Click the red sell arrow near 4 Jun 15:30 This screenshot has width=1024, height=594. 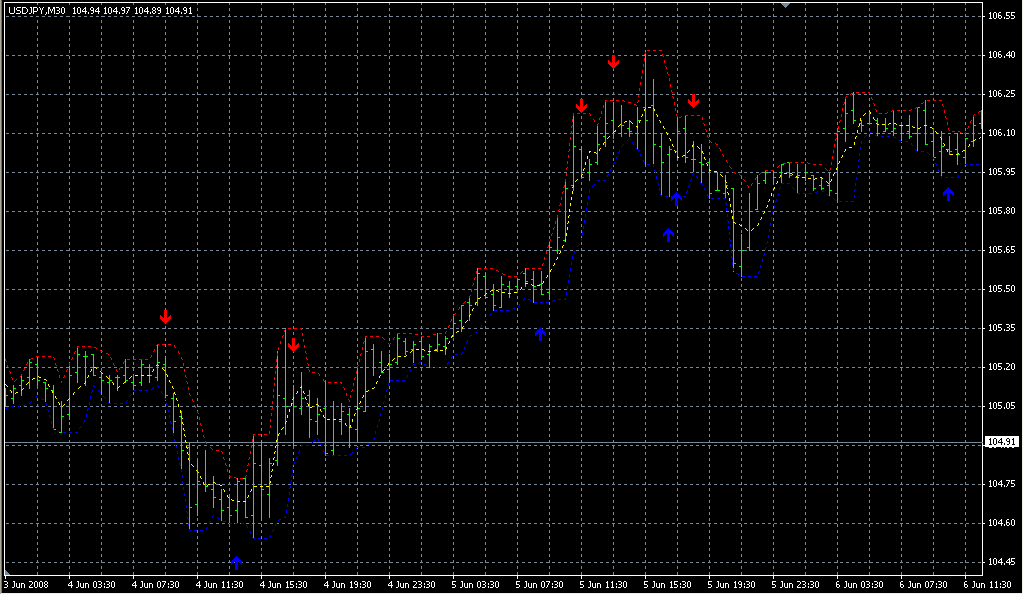click(x=293, y=344)
